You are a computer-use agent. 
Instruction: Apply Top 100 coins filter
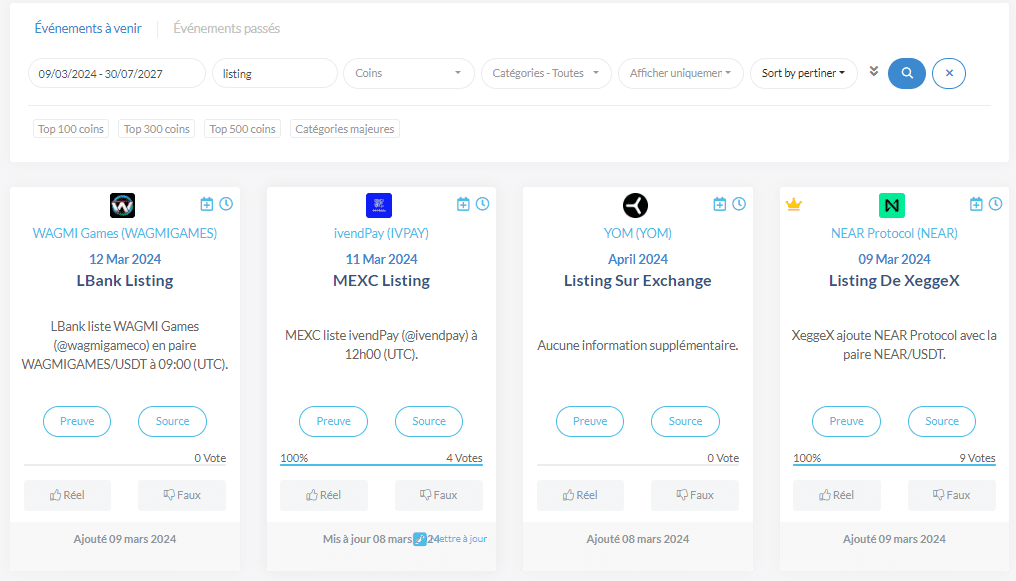tap(71, 129)
